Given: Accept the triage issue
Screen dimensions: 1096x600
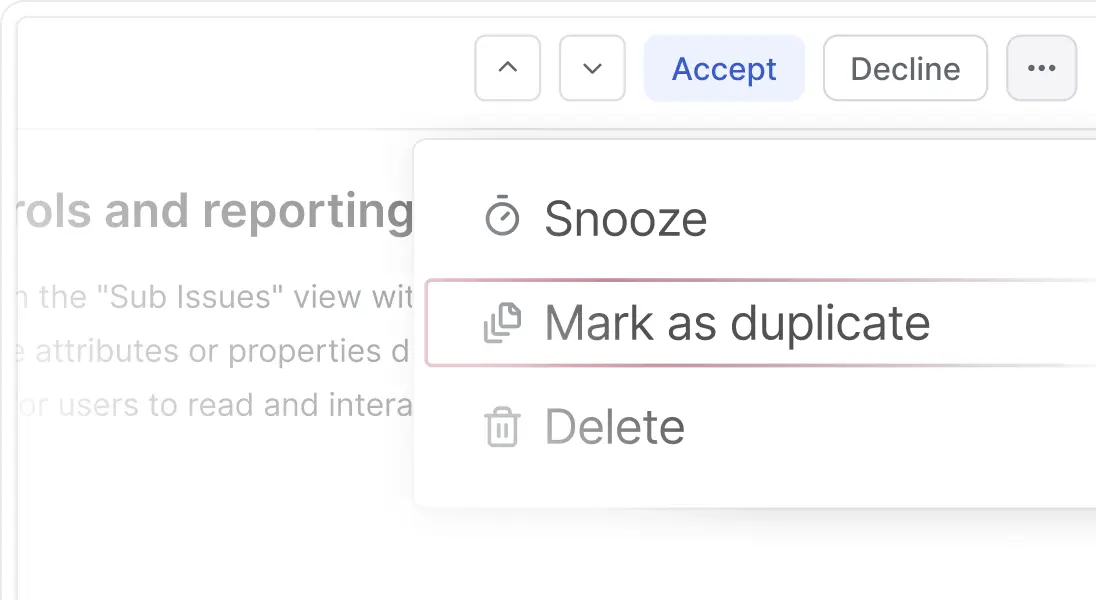Looking at the screenshot, I should point(724,68).
